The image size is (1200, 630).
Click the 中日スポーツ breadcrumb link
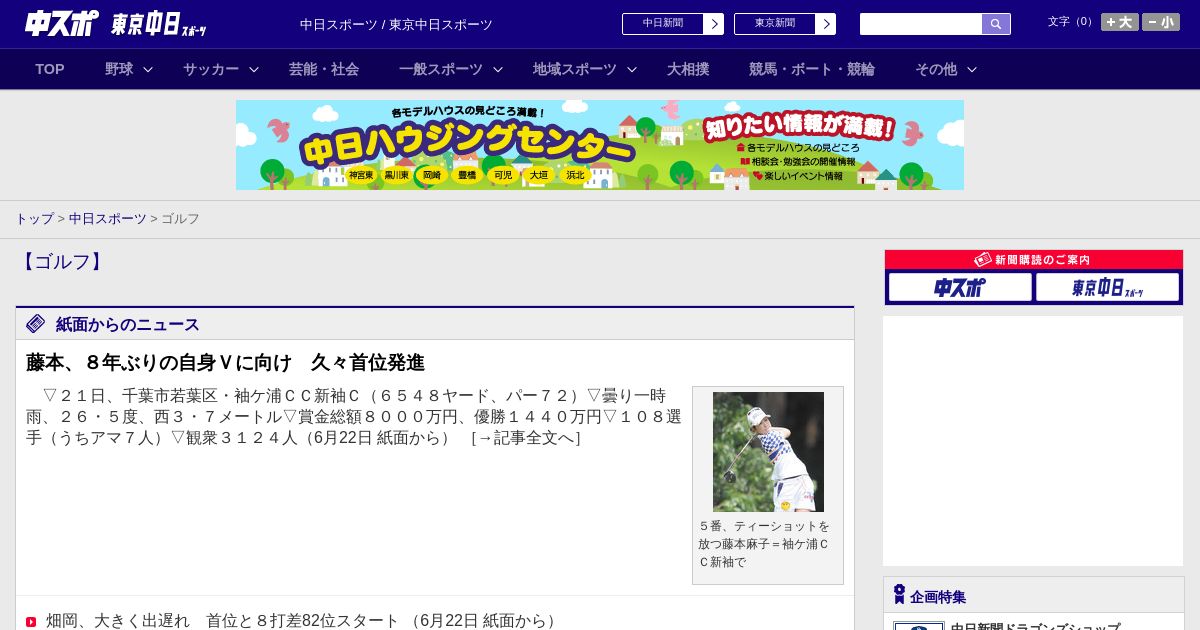108,218
